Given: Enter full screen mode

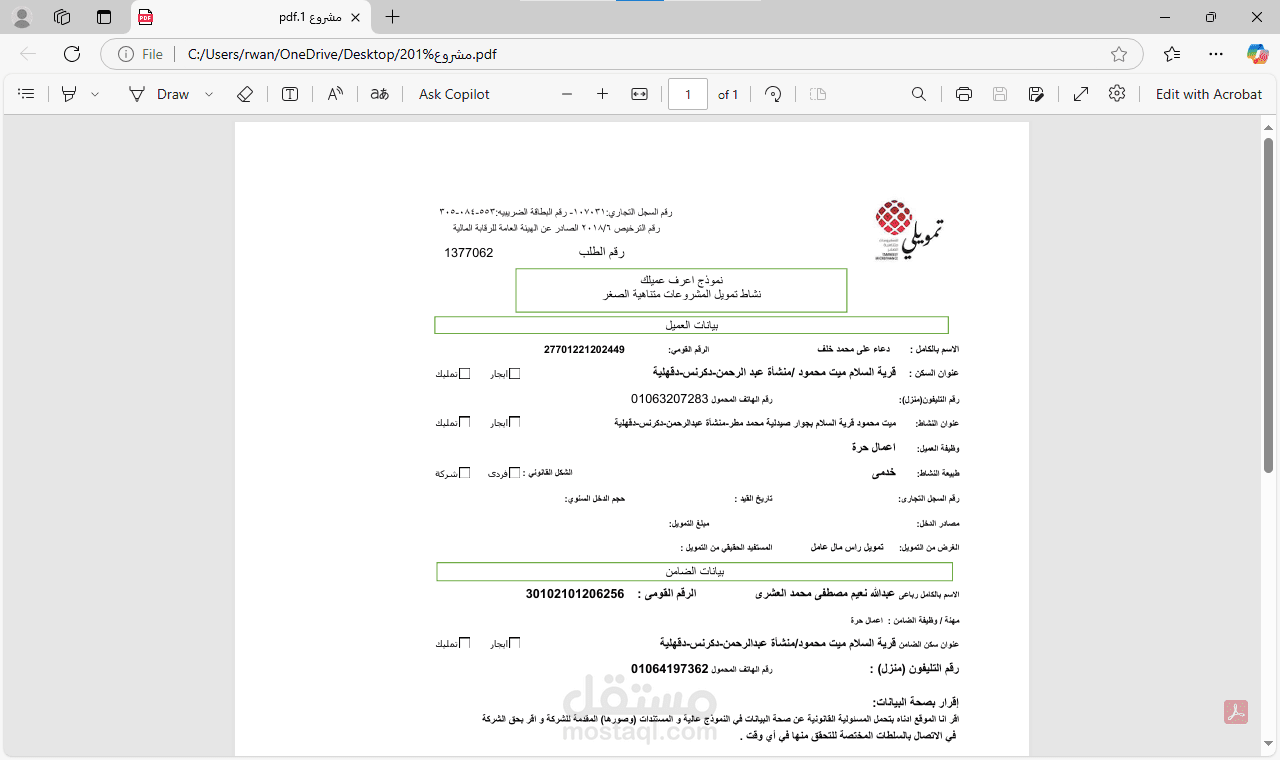Looking at the screenshot, I should coord(1081,94).
